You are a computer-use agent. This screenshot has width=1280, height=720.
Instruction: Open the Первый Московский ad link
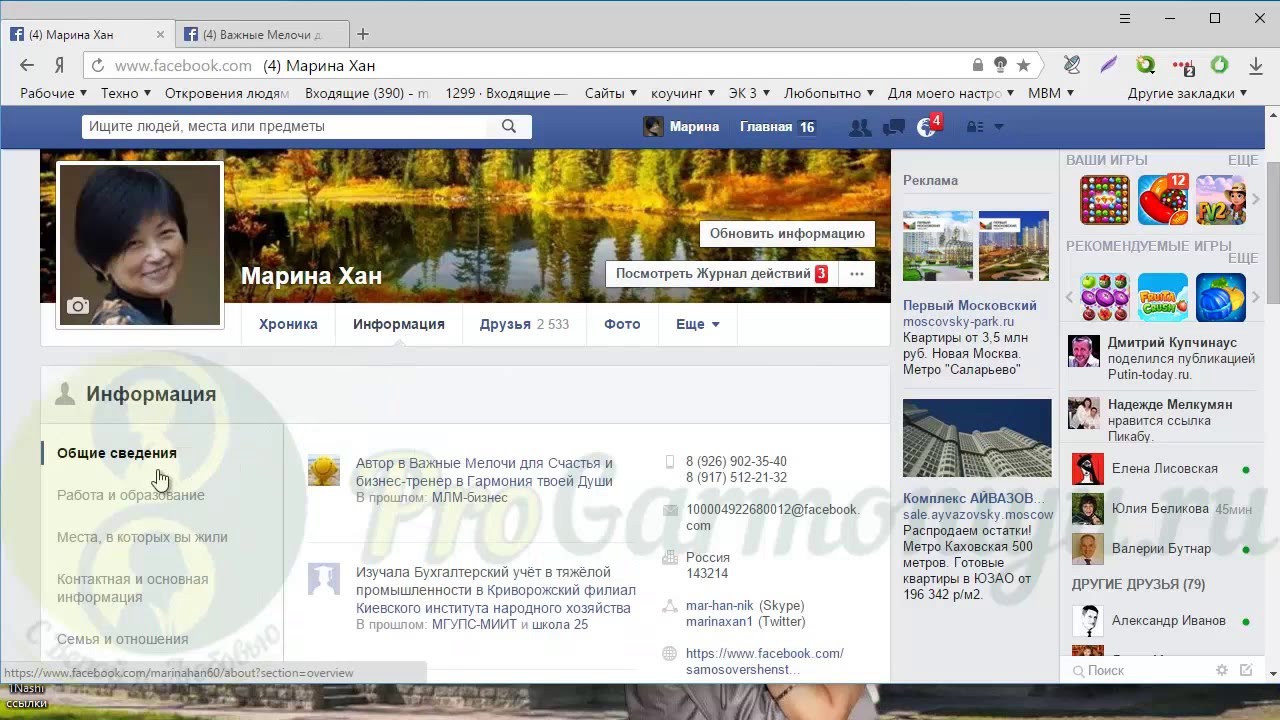tap(970, 305)
